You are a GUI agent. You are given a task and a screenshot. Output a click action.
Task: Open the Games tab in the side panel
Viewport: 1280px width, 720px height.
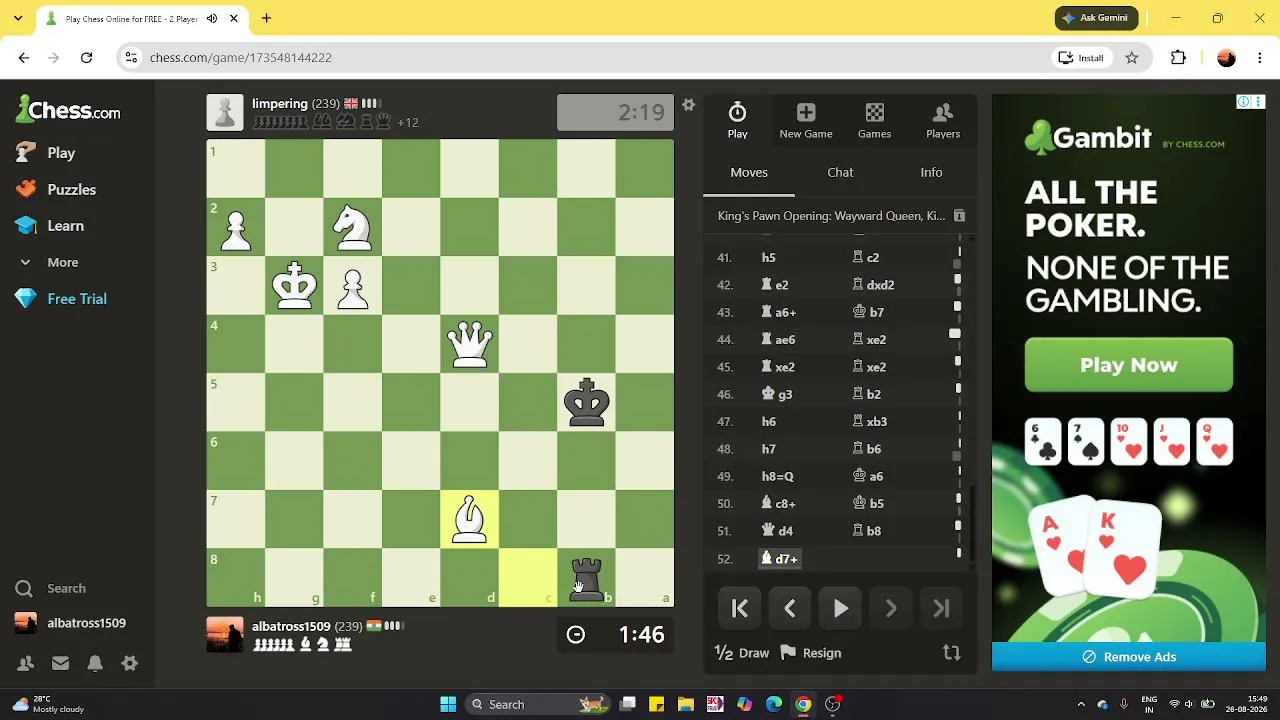[874, 120]
